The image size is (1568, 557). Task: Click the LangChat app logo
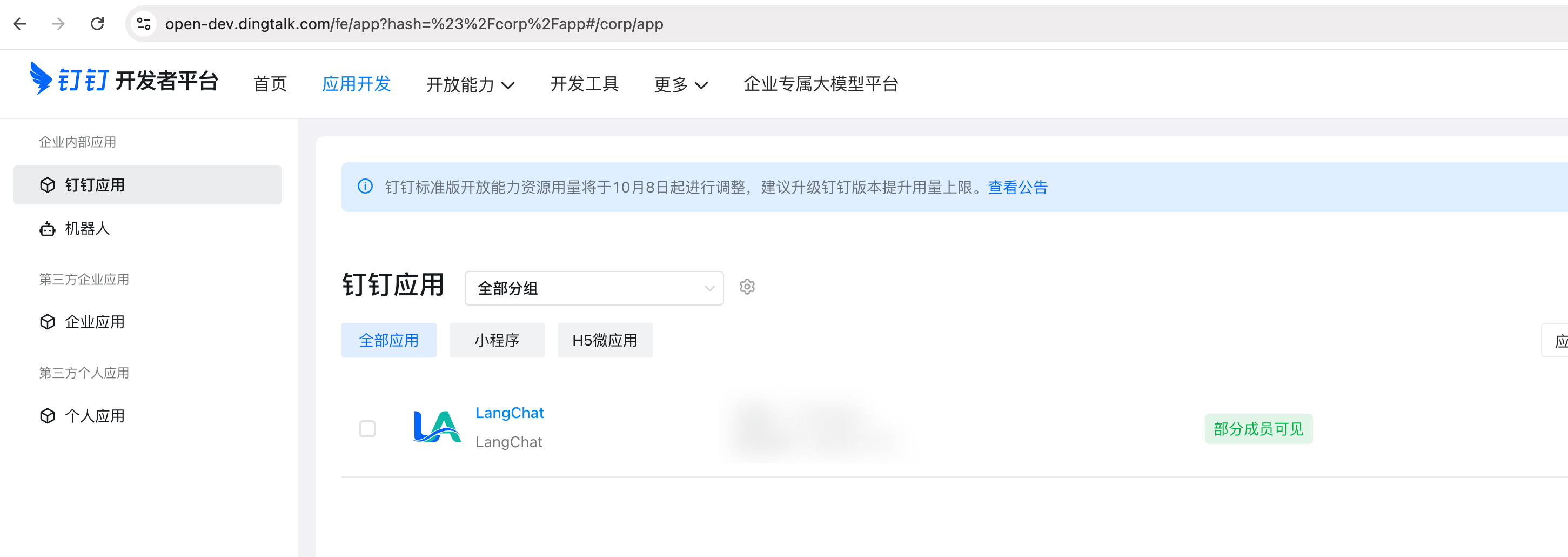point(437,427)
